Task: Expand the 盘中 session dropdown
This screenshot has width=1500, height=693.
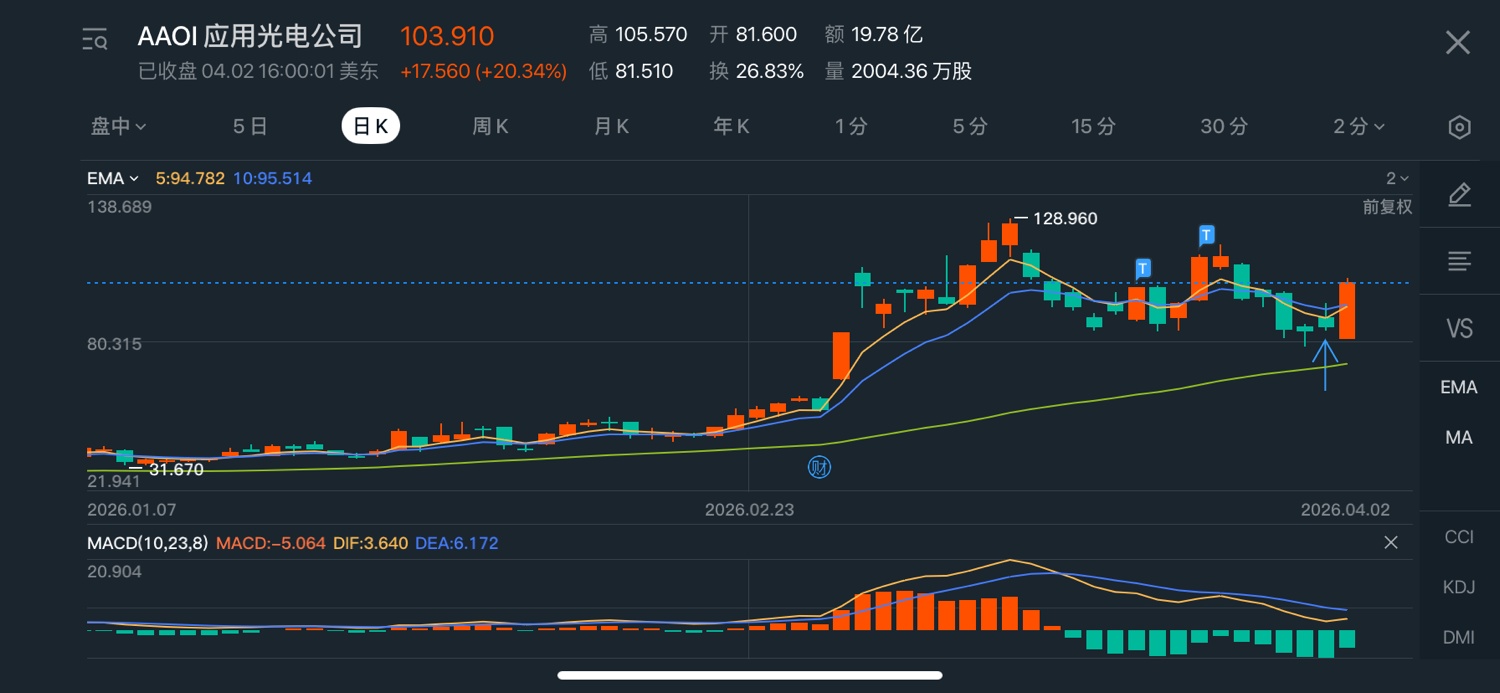Action: click(119, 127)
